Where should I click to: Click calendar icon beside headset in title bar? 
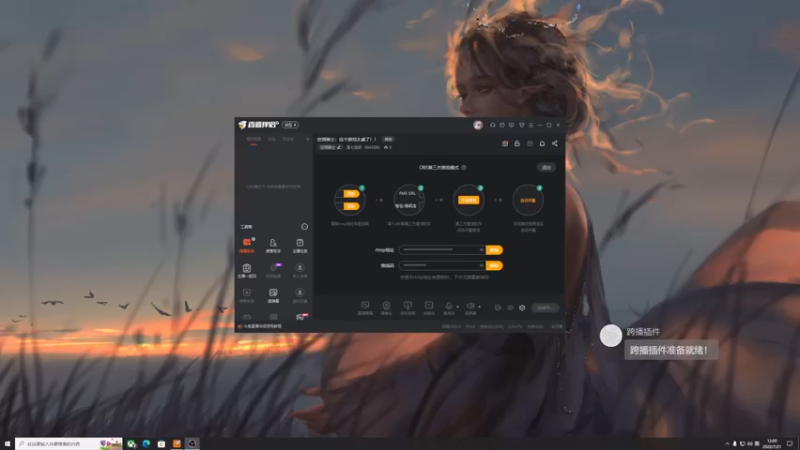(x=502, y=125)
